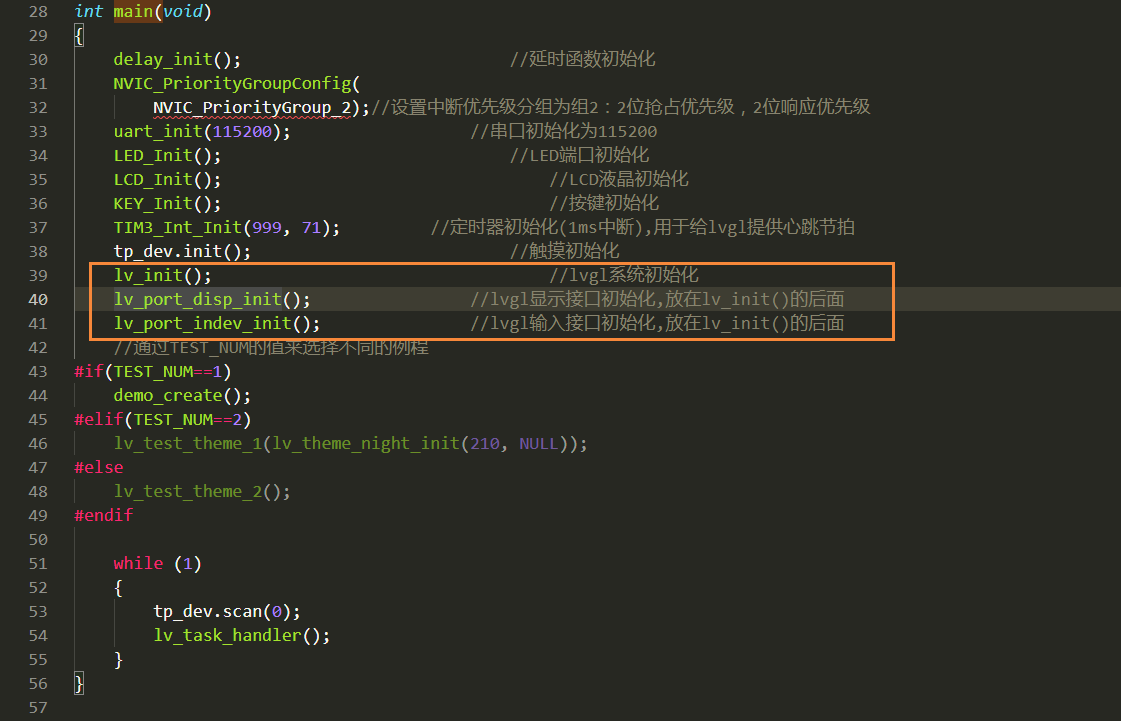
Task: Click the lv_test_theme_2() call
Action: click(x=202, y=492)
